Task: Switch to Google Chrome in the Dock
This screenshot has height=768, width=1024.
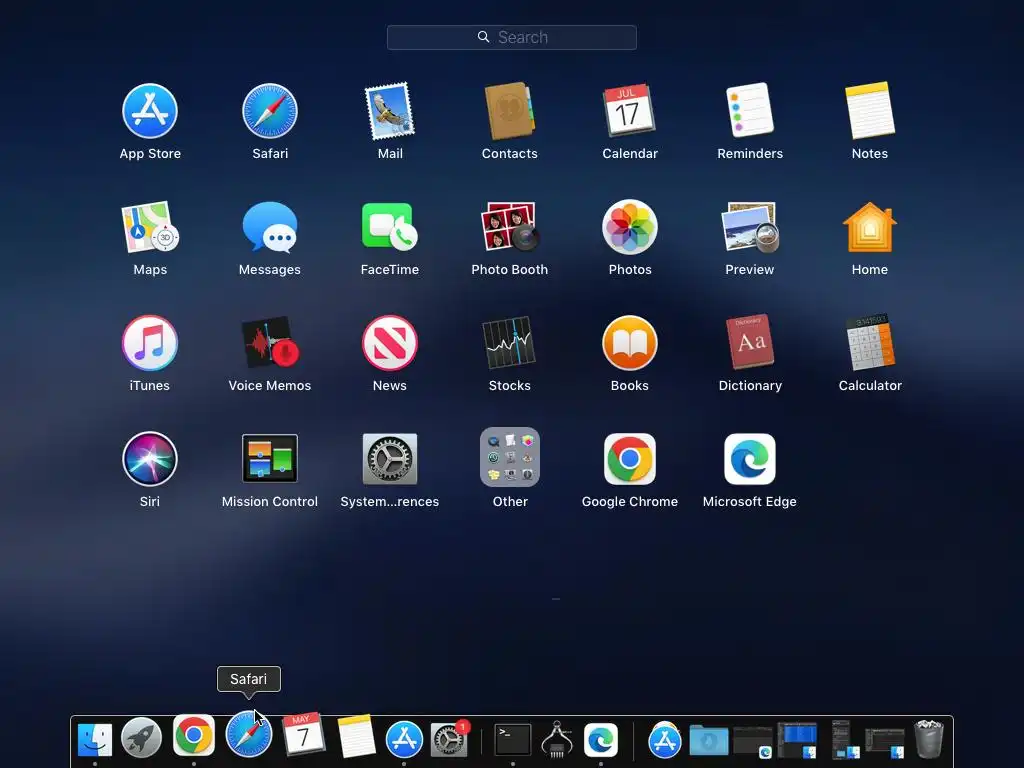Action: [x=193, y=735]
